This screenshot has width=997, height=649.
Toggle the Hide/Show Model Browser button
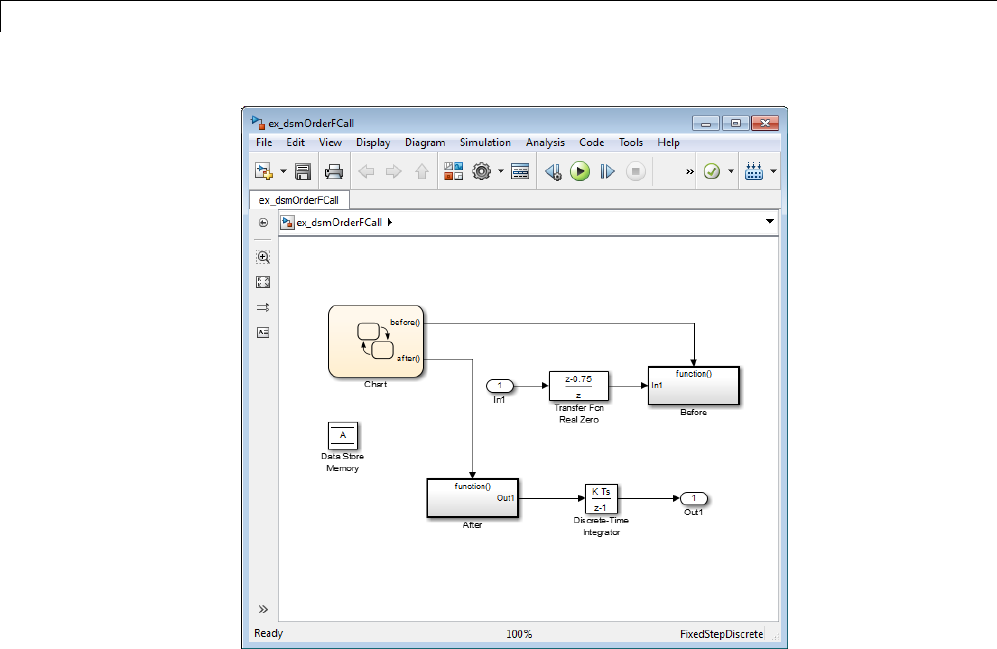click(264, 608)
